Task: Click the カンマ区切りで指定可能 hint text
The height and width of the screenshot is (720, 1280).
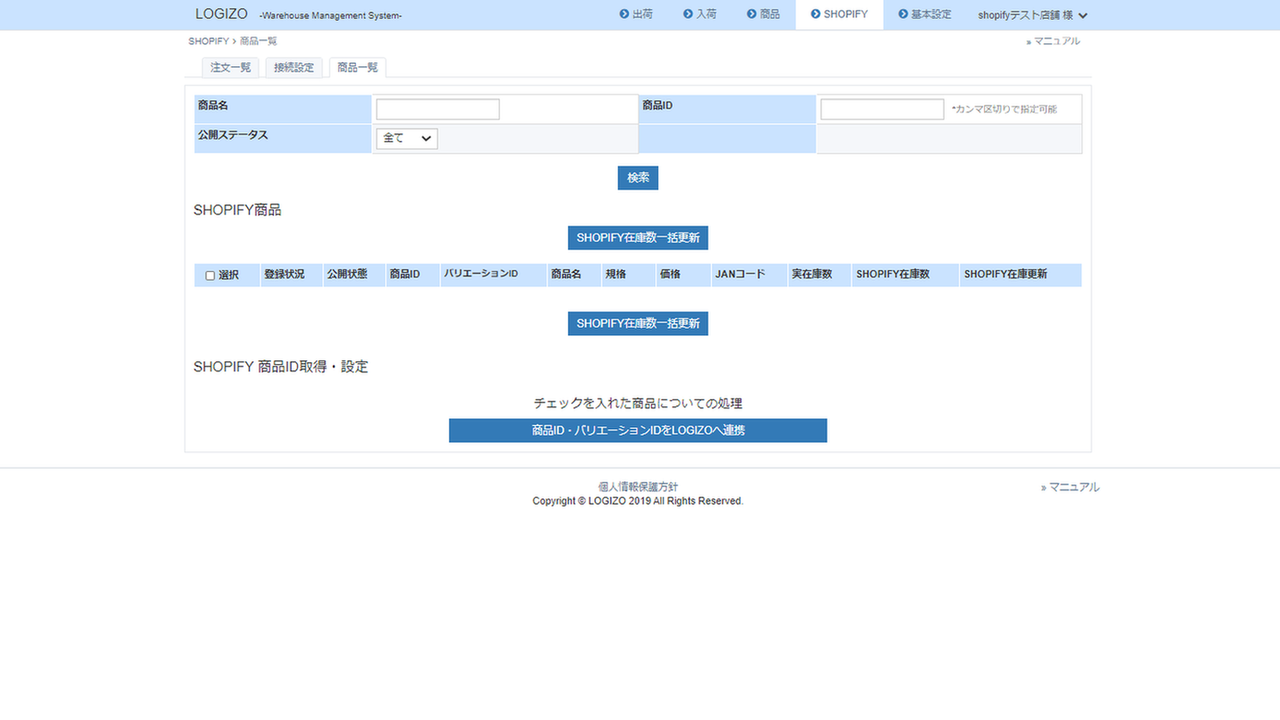Action: pyautogui.click(x=1004, y=109)
